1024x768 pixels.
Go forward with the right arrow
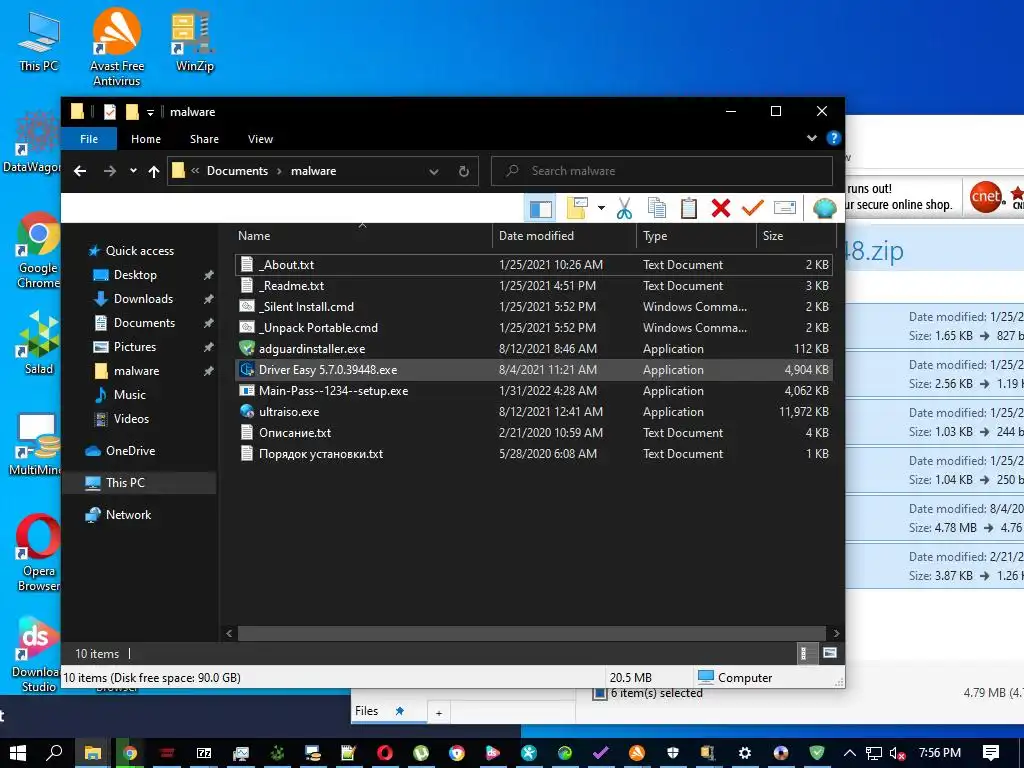pyautogui.click(x=110, y=171)
